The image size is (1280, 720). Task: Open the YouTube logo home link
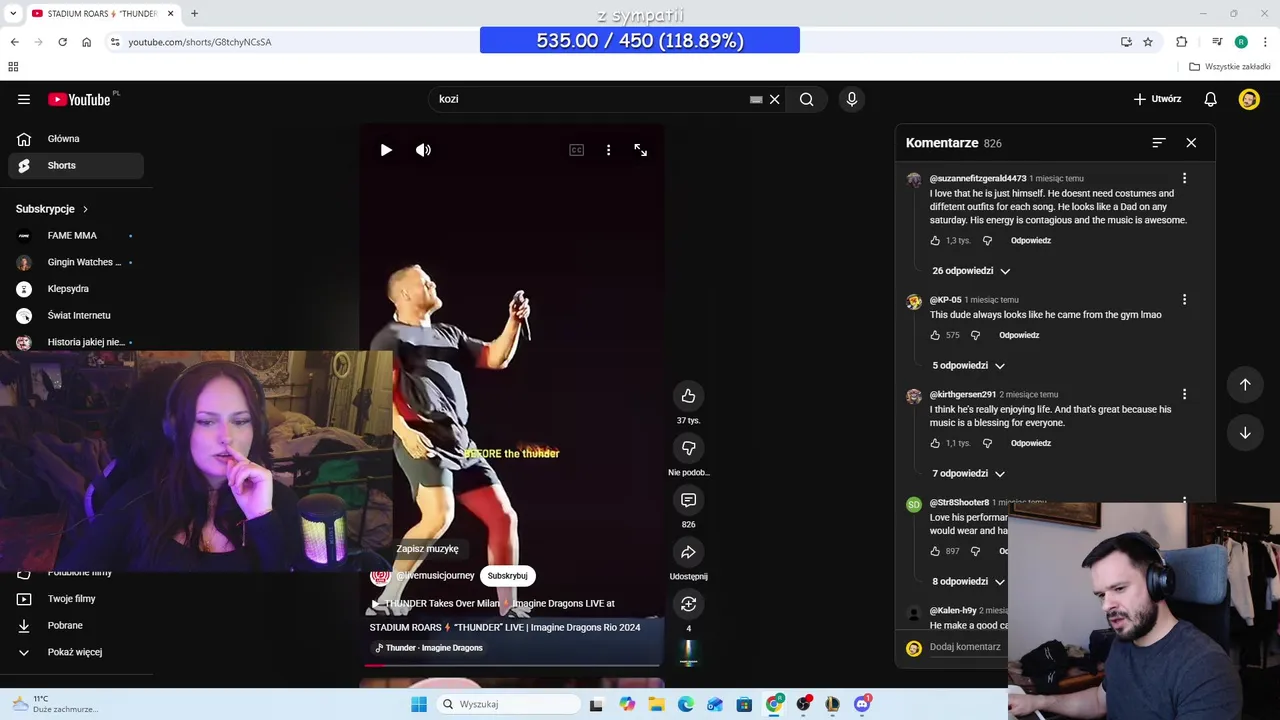(x=80, y=99)
